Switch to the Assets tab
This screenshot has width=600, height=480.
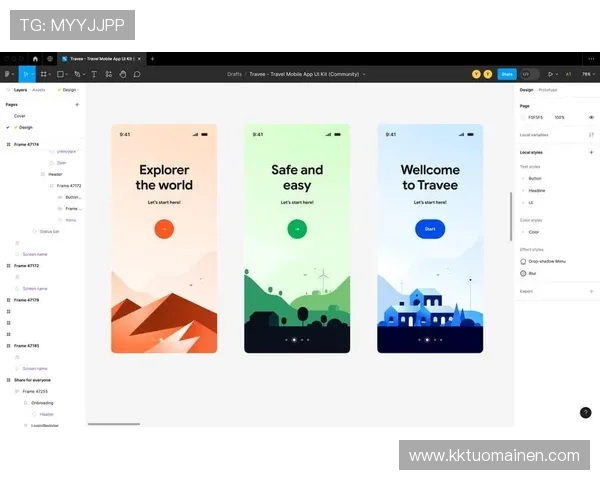tap(39, 90)
